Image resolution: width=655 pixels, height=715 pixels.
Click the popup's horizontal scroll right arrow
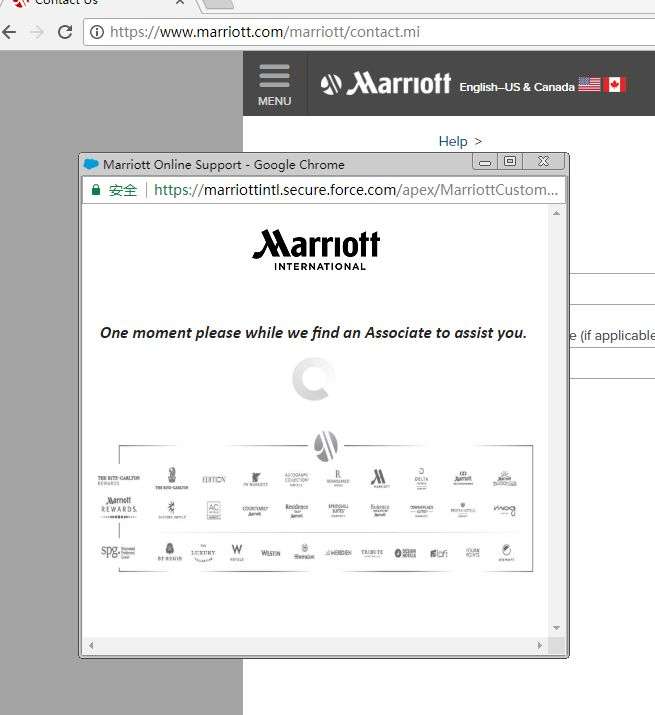pyautogui.click(x=540, y=645)
